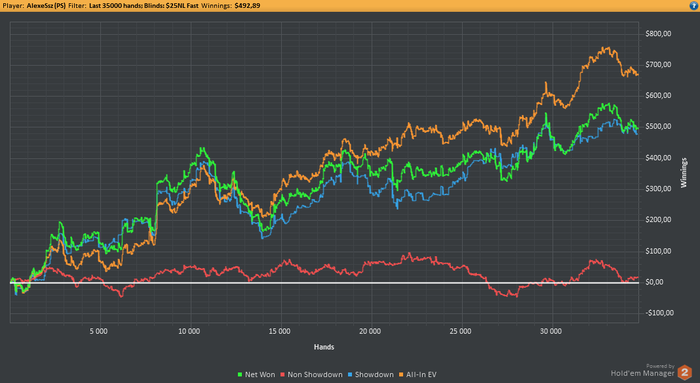Screen dimensions: 700x383
Task: Click the $100,00 axis label
Action: 658,251
